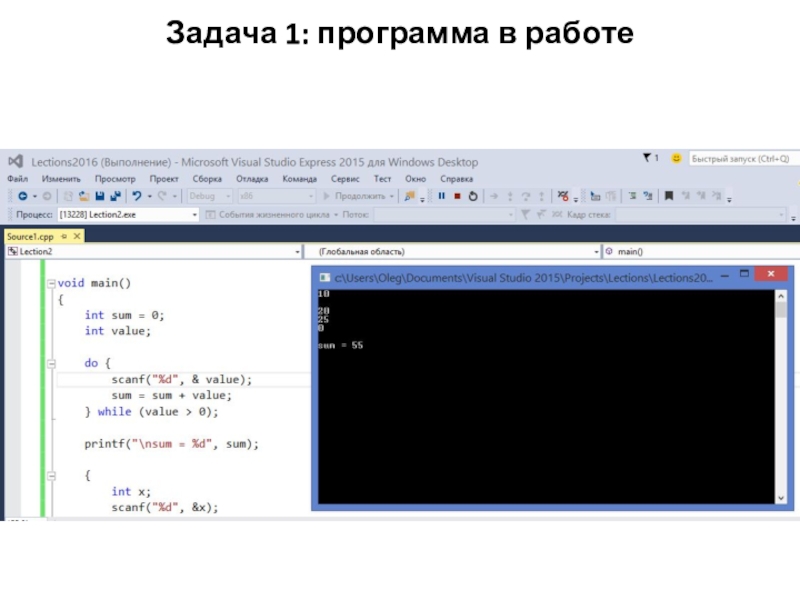Open the notifications flag icon
The image size is (800, 600).
648,159
